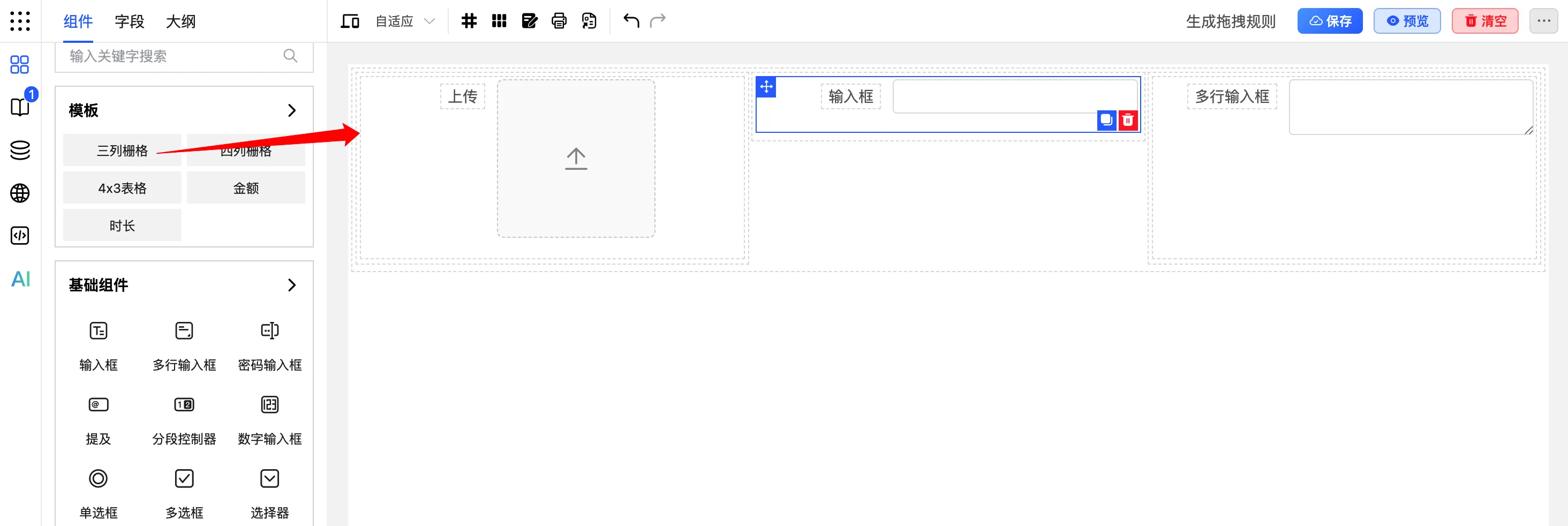Click the print icon in toolbar
This screenshot has width=1568, height=526.
pyautogui.click(x=559, y=20)
